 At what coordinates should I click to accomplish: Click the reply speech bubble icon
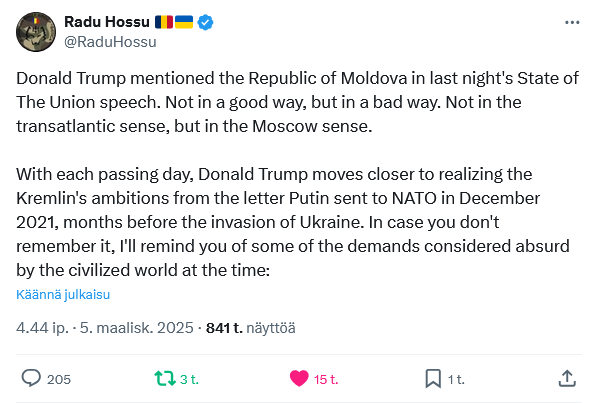click(31, 379)
